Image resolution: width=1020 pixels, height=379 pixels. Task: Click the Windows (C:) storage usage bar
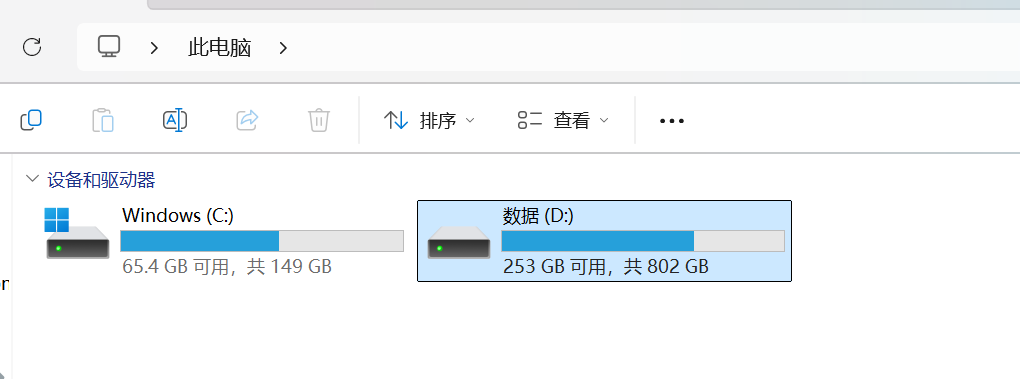(262, 241)
